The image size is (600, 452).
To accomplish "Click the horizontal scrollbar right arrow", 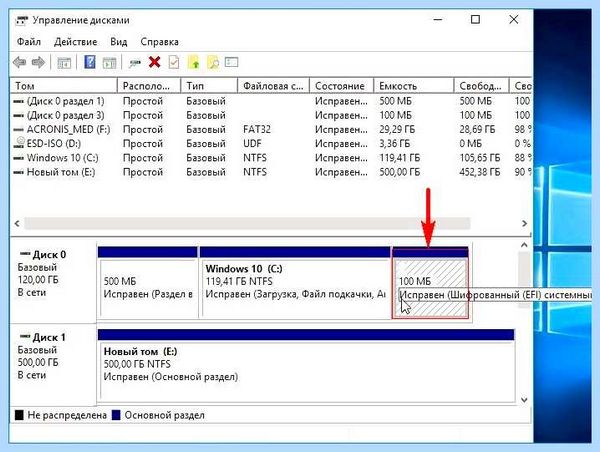I will point(524,223).
